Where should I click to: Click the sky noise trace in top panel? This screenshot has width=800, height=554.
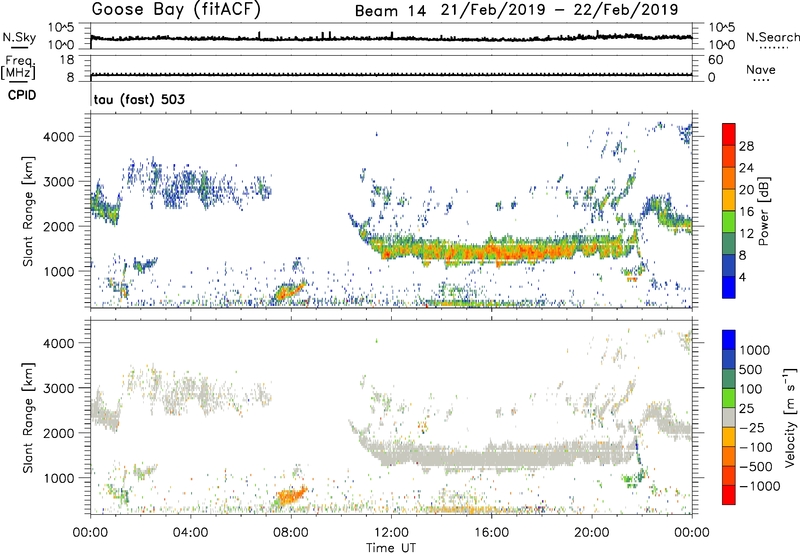click(x=391, y=38)
